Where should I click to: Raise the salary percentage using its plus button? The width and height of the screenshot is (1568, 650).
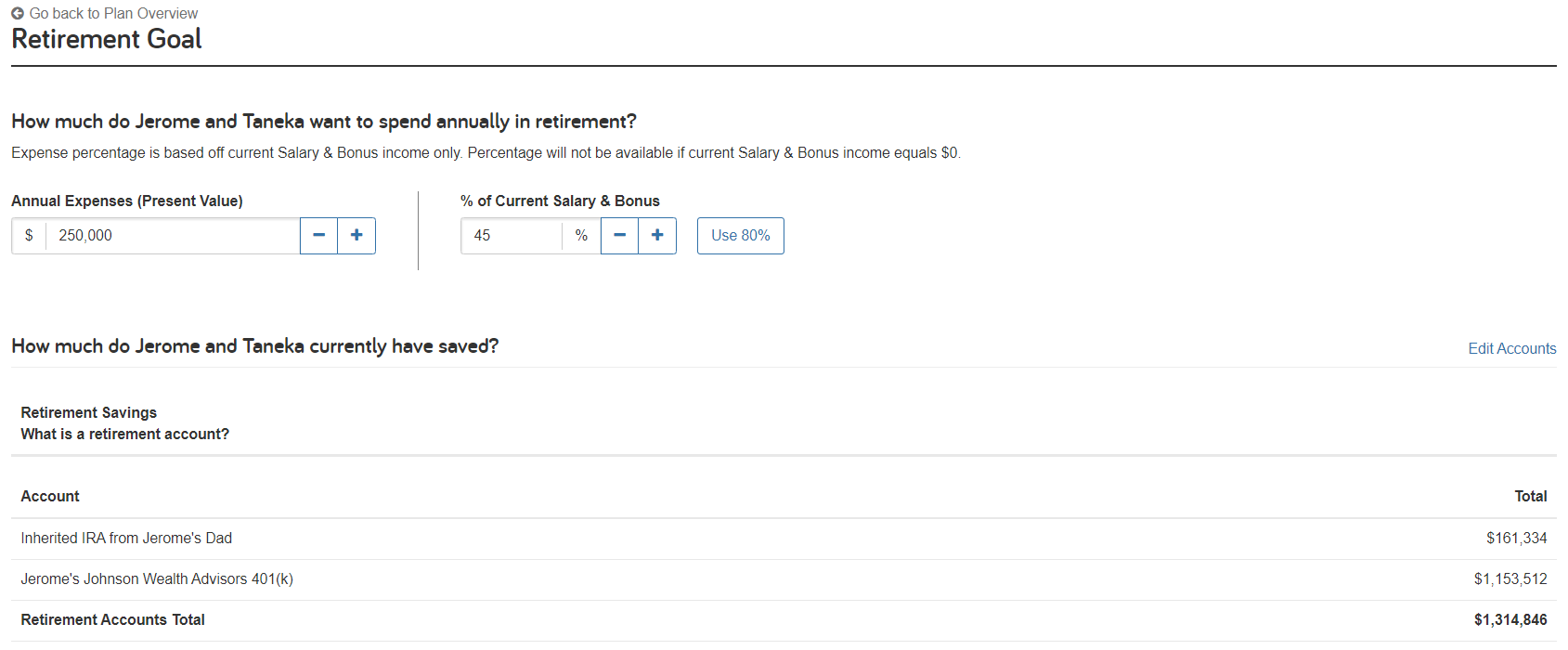click(x=657, y=236)
